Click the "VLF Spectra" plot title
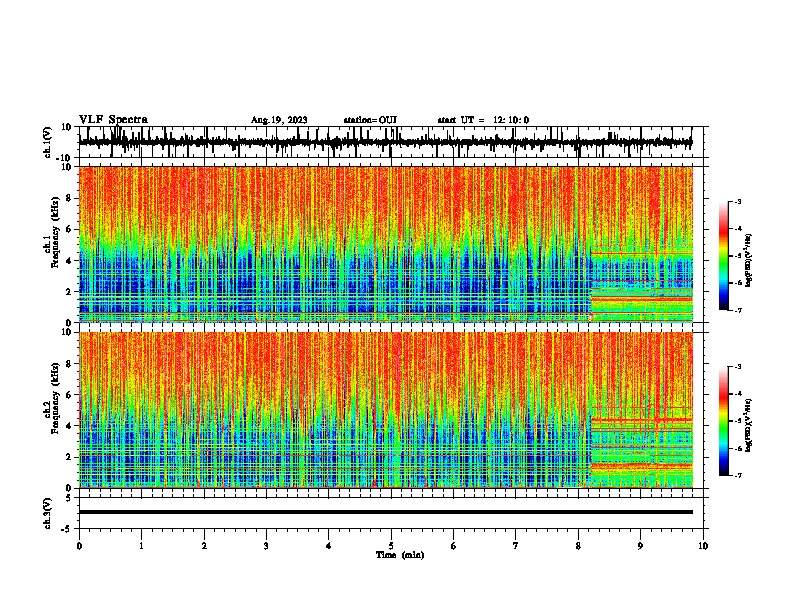The width and height of the screenshot is (792, 612). pos(114,120)
